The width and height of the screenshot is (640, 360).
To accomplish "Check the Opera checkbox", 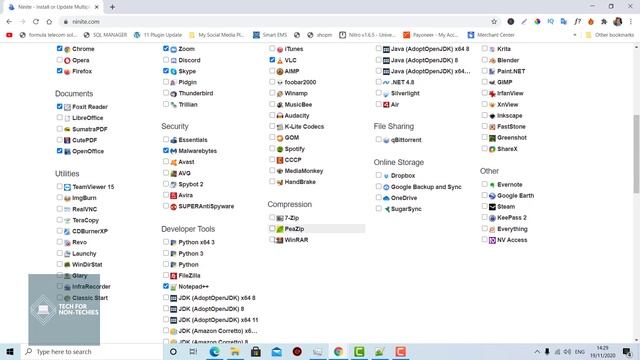I will click(60, 60).
